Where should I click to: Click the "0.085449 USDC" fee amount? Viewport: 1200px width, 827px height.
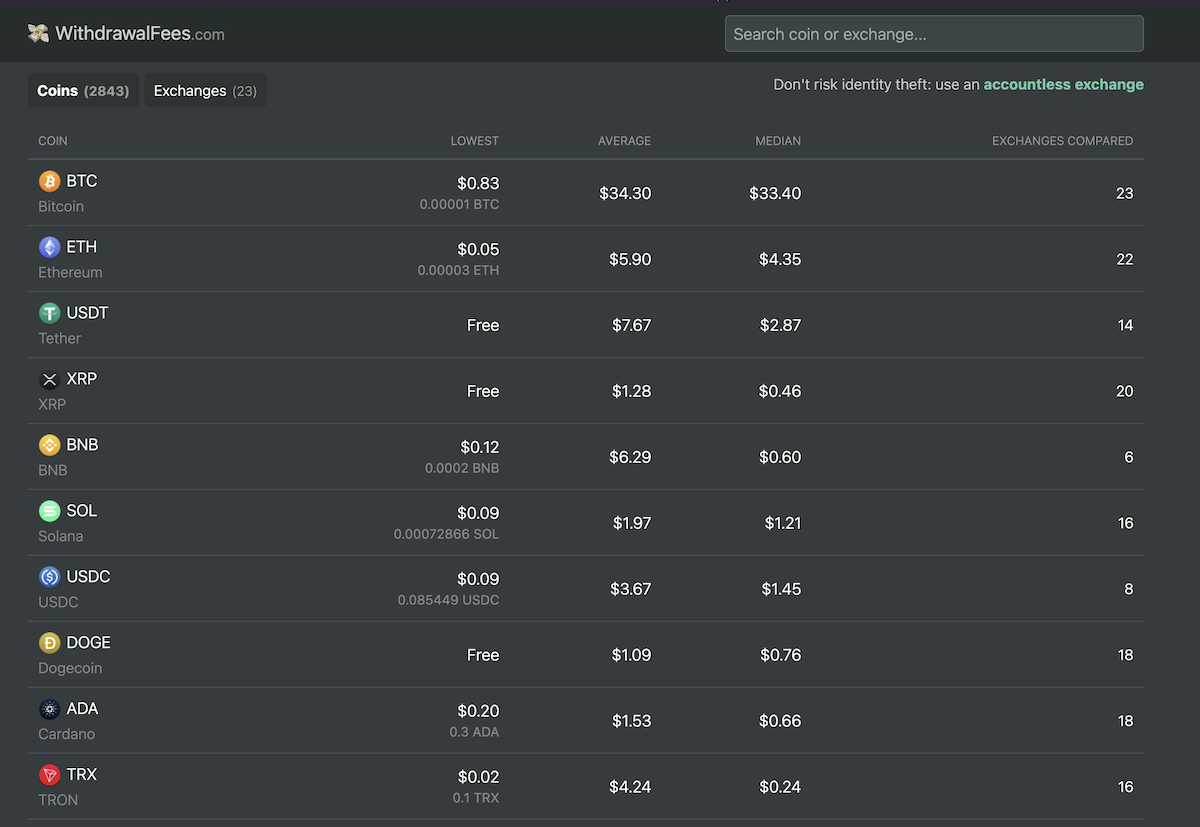pos(448,600)
